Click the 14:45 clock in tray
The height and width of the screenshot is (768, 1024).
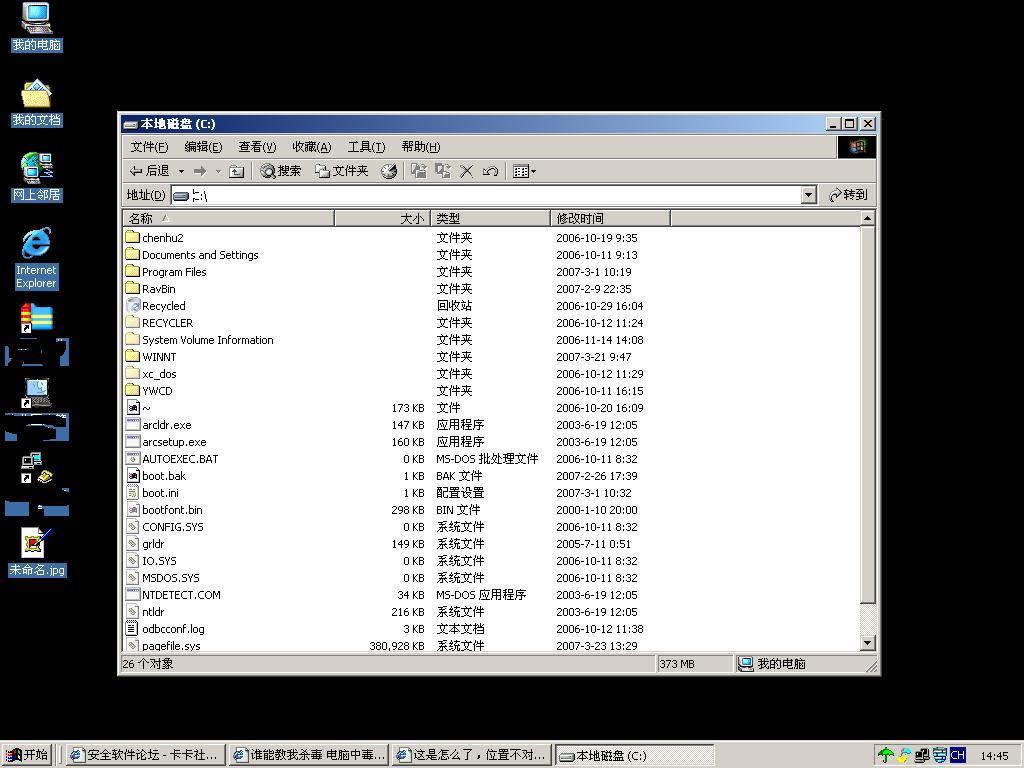994,756
